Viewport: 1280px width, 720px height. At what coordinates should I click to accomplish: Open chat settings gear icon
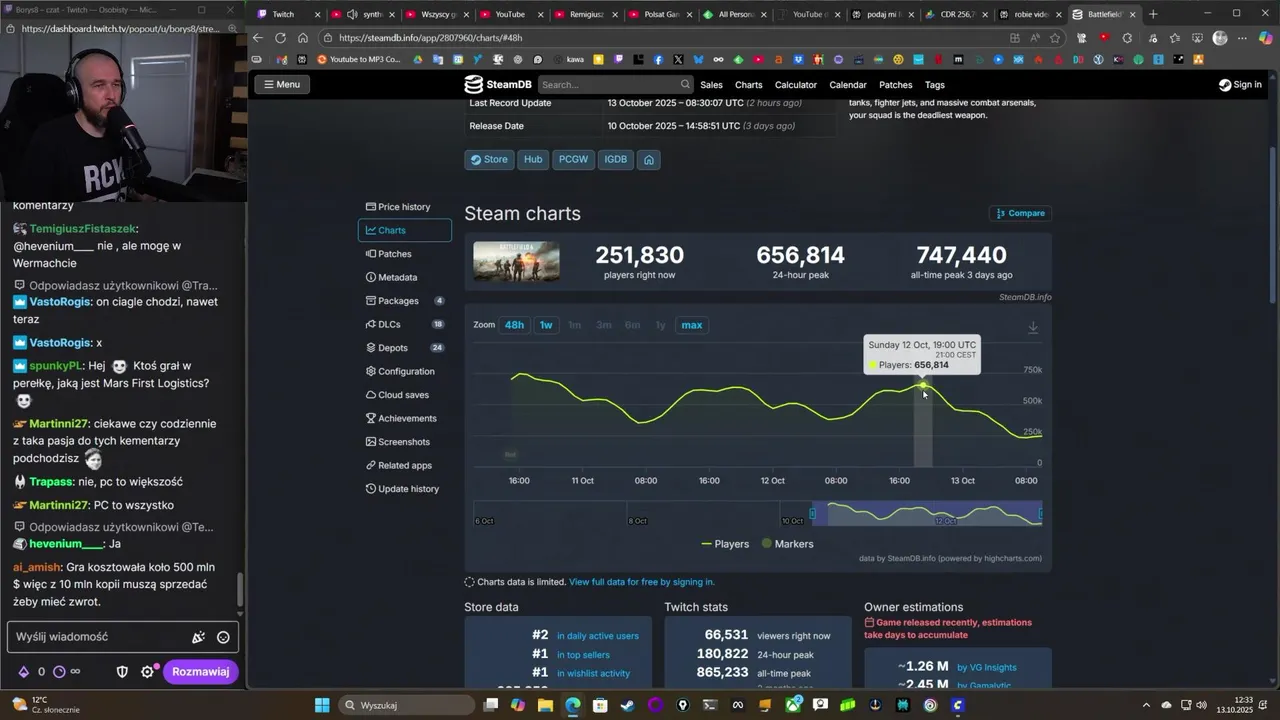[x=148, y=672]
